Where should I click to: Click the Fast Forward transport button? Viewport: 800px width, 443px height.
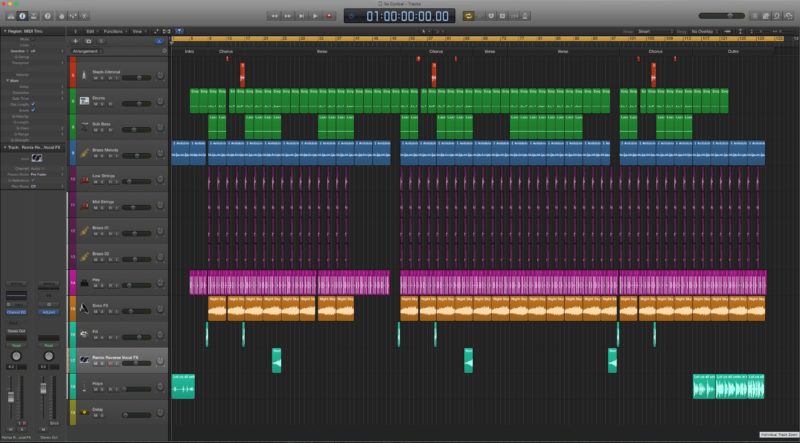(x=288, y=16)
